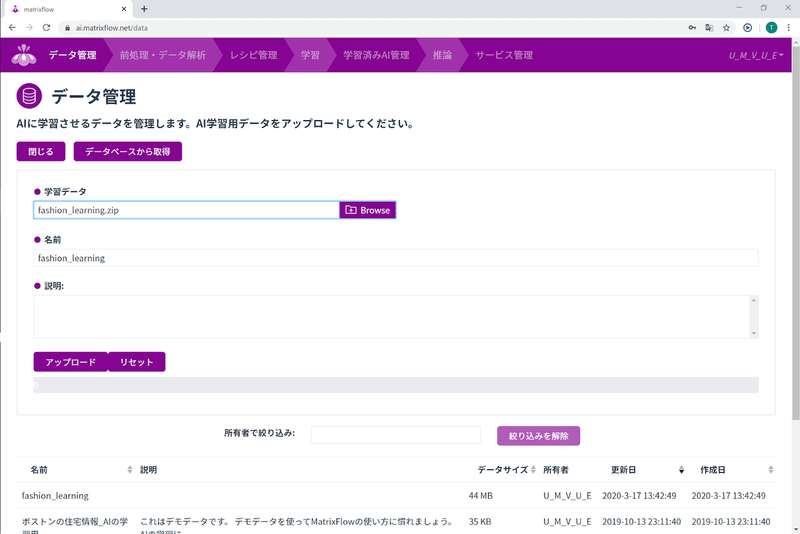
Task: Open the 学習 navigation step
Action: [x=310, y=55]
